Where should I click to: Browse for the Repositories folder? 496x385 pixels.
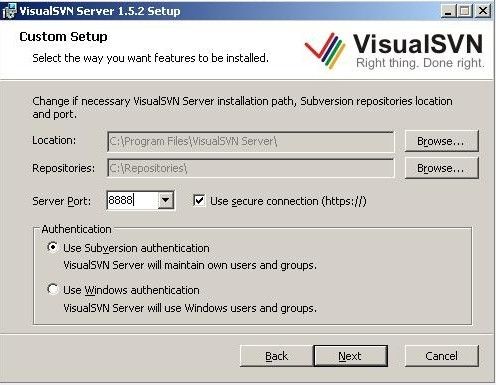coord(441,168)
